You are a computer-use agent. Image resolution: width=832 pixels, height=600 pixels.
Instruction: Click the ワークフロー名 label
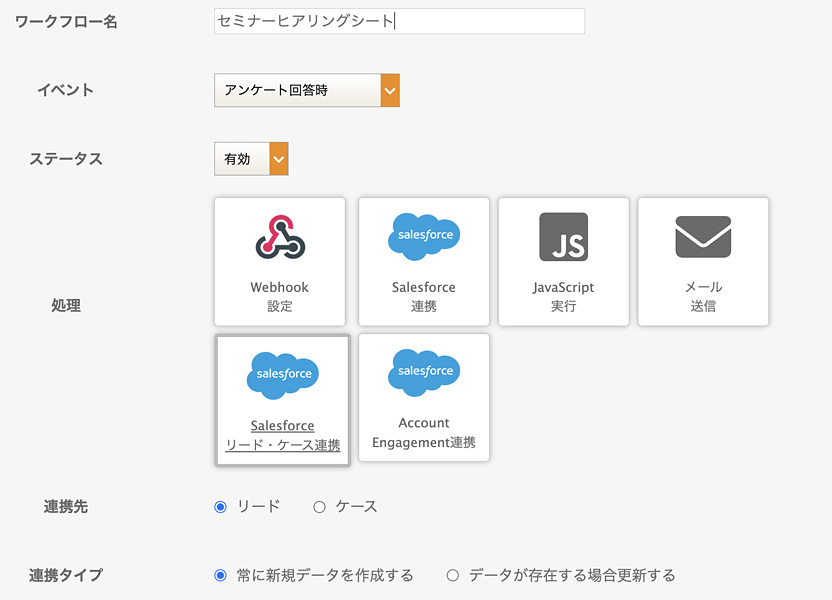coord(66,22)
